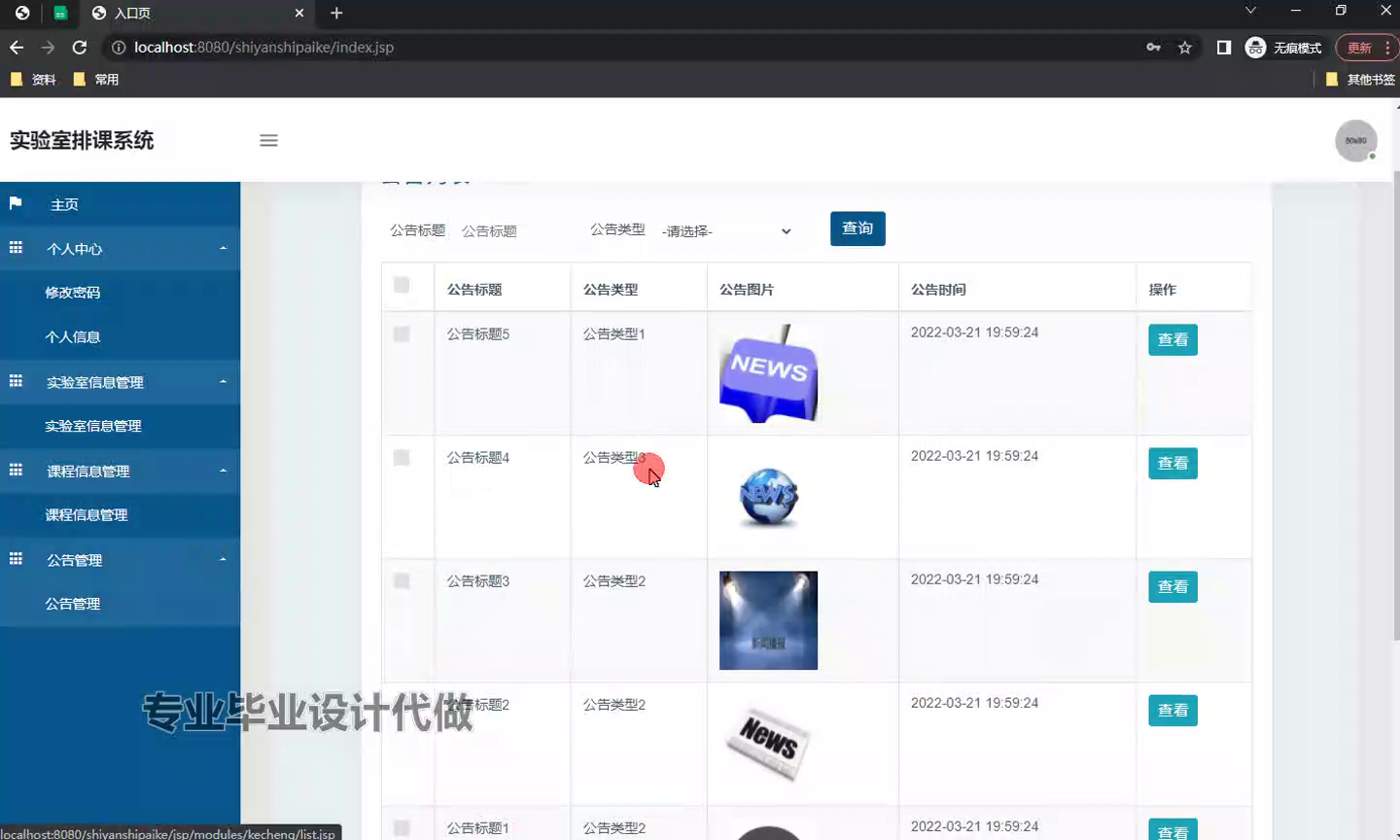Open the 资料 bookmarks folder
Image resolution: width=1400 pixels, height=840 pixels.
pos(33,80)
